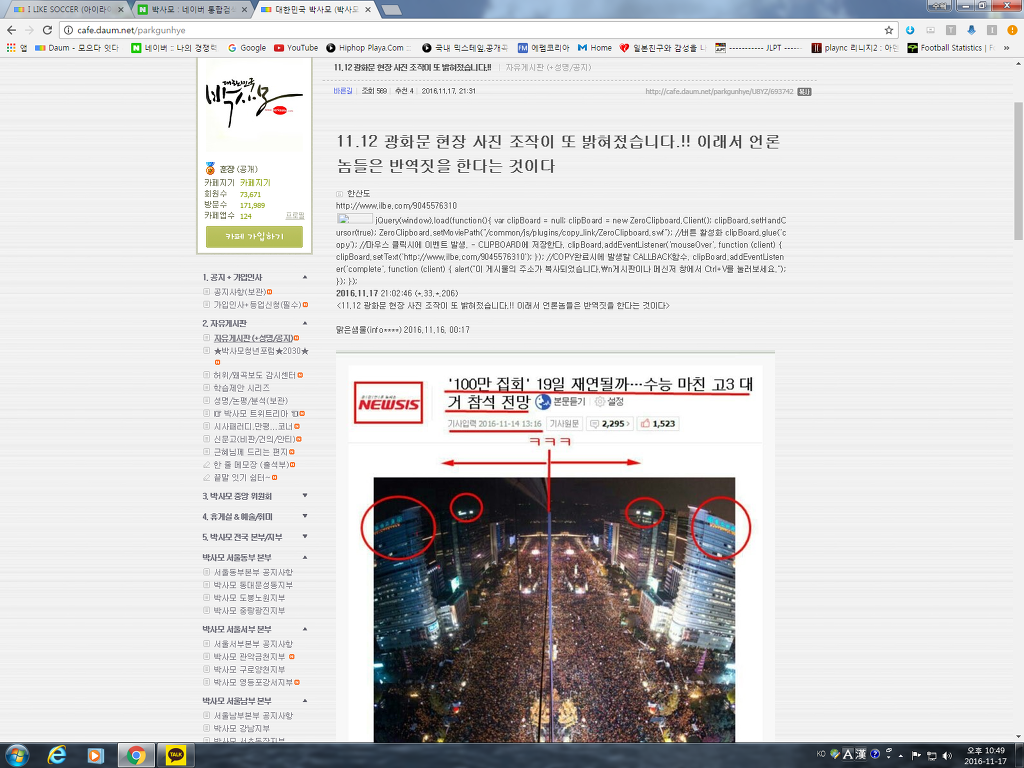Viewport: 1024px width, 768px height.
Task: Open the Football Statistics bookmark
Action: (951, 48)
